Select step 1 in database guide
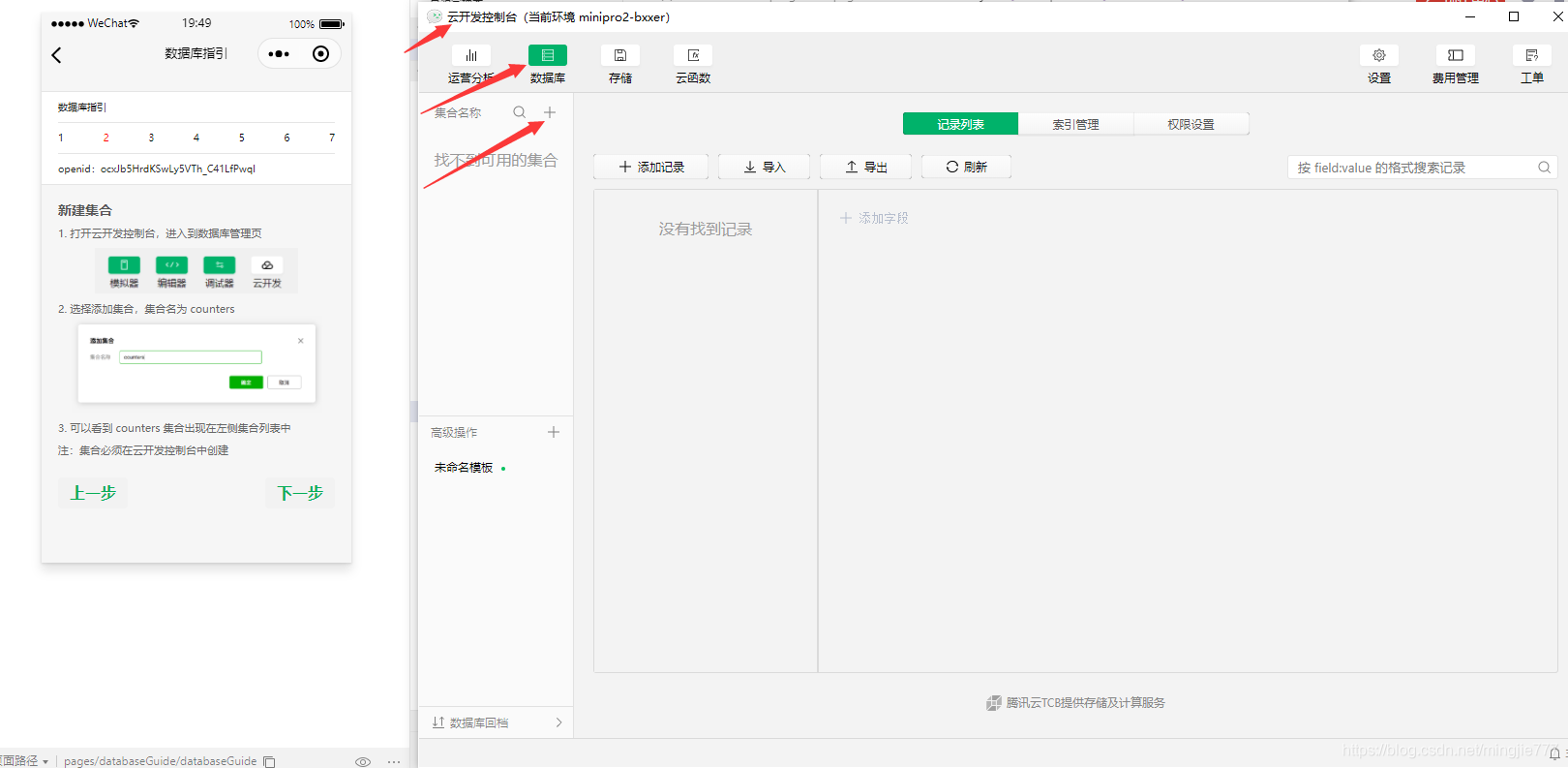 [x=61, y=138]
